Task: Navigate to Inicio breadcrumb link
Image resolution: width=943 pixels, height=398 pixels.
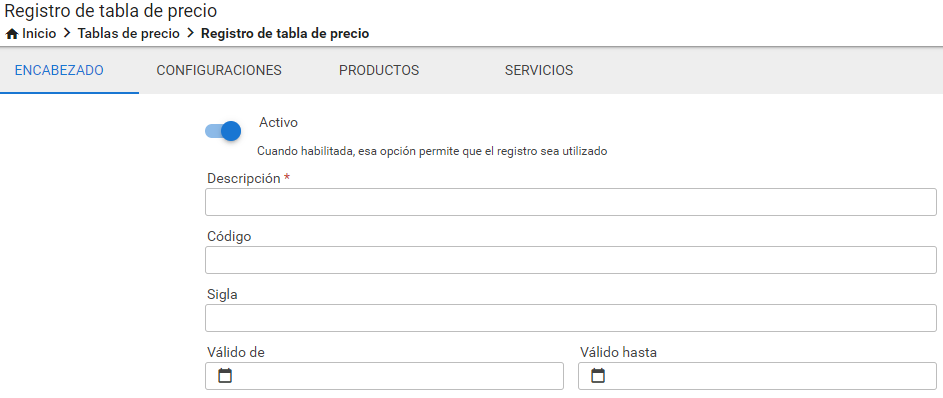Action: [39, 34]
